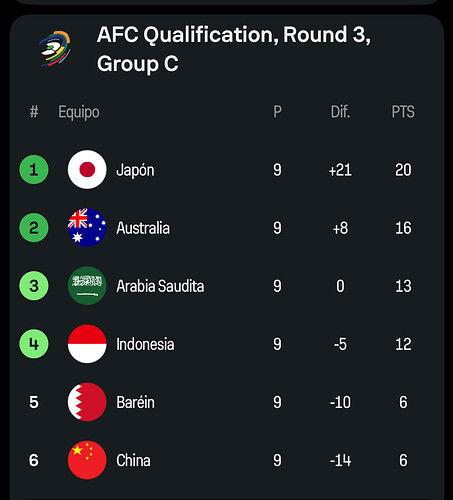Click the Saudi Arabia flag icon

(87, 286)
